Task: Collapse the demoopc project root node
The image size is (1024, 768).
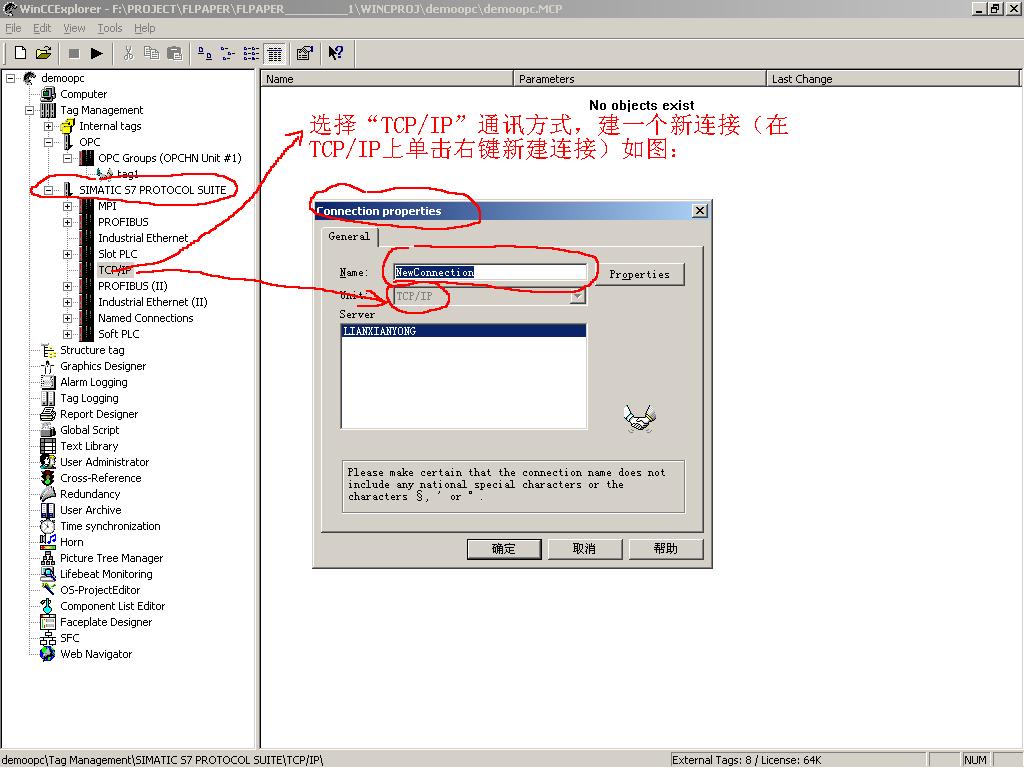Action: click(10, 78)
